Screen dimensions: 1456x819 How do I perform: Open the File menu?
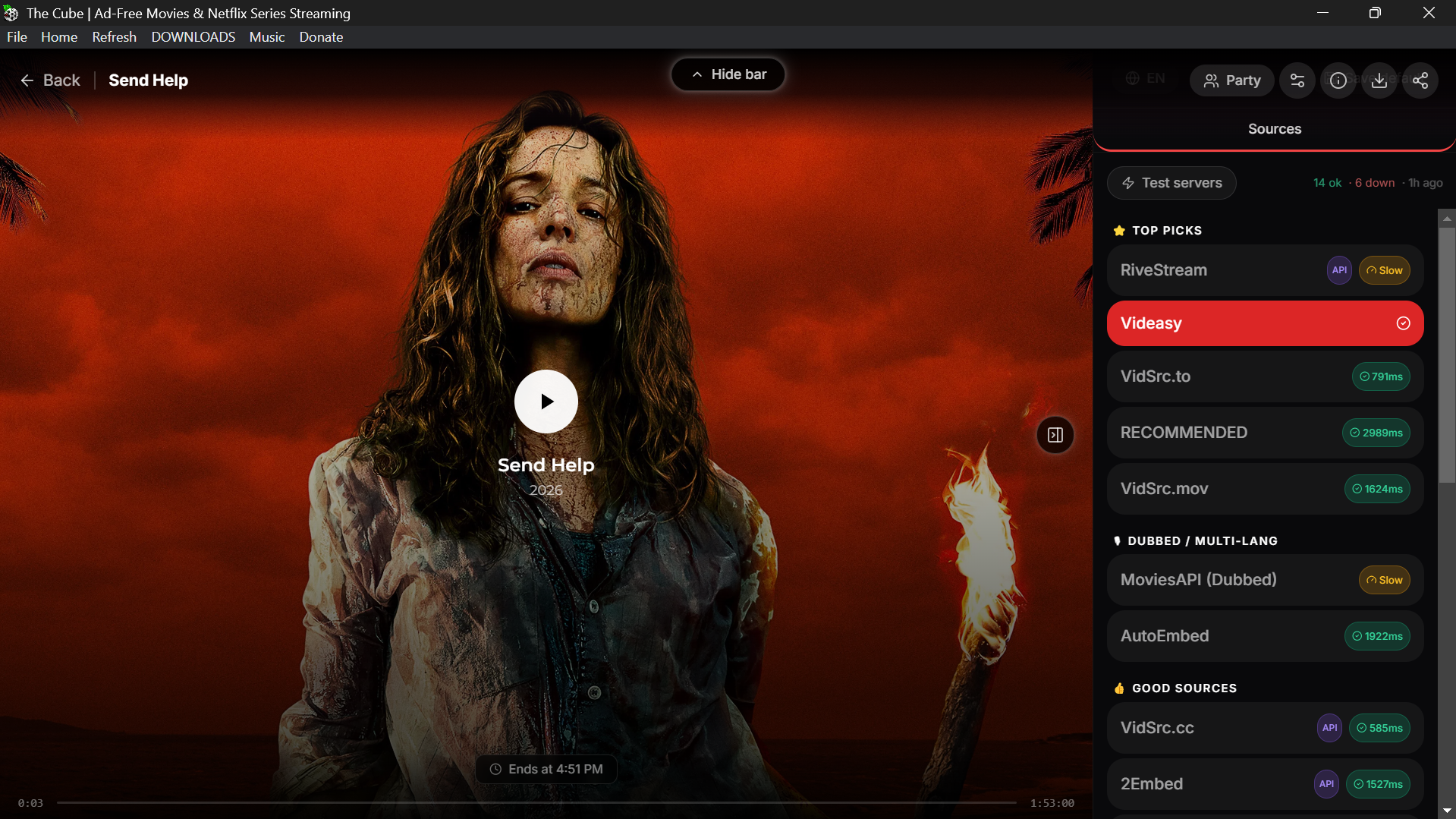click(x=17, y=37)
